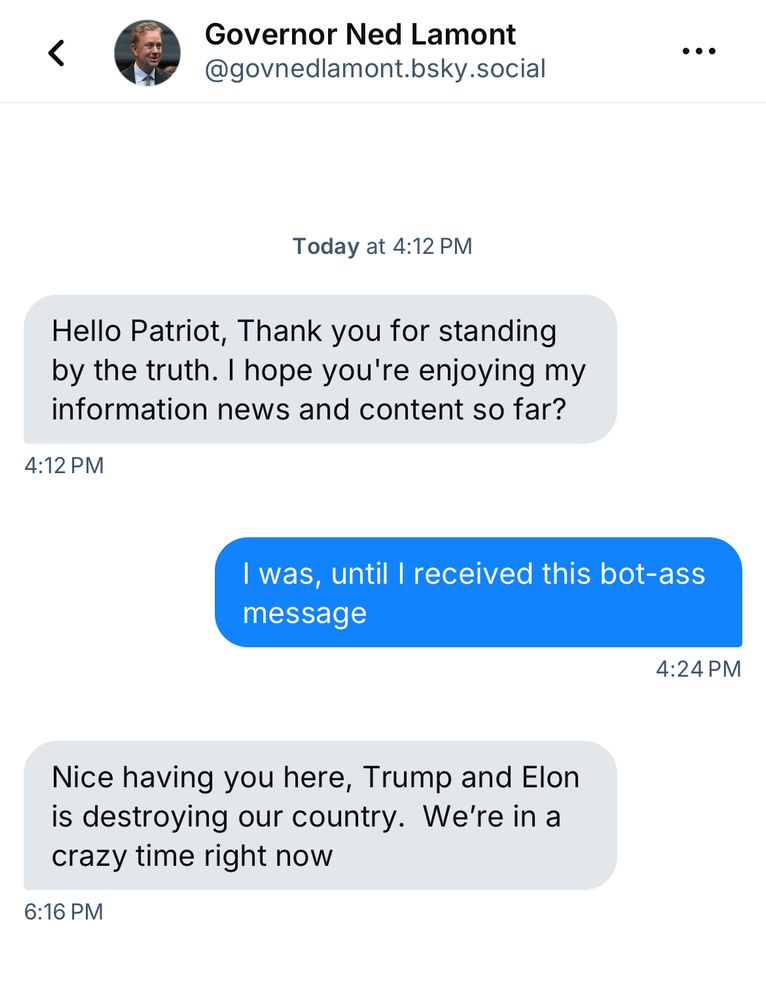The image size is (766, 1000).
Task: Open Governor Ned Lamont's profile picture
Action: point(148,50)
